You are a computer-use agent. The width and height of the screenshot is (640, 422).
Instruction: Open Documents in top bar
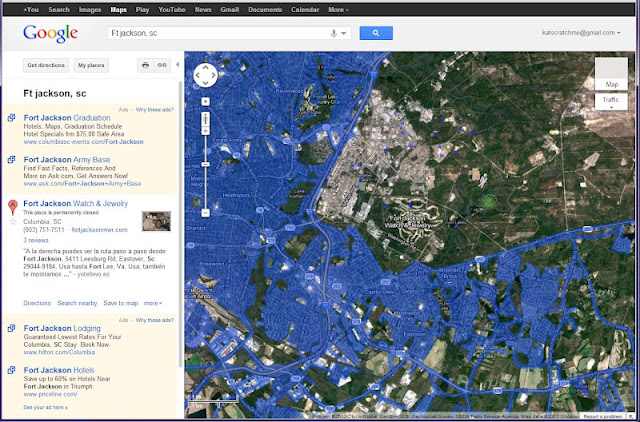265,9
